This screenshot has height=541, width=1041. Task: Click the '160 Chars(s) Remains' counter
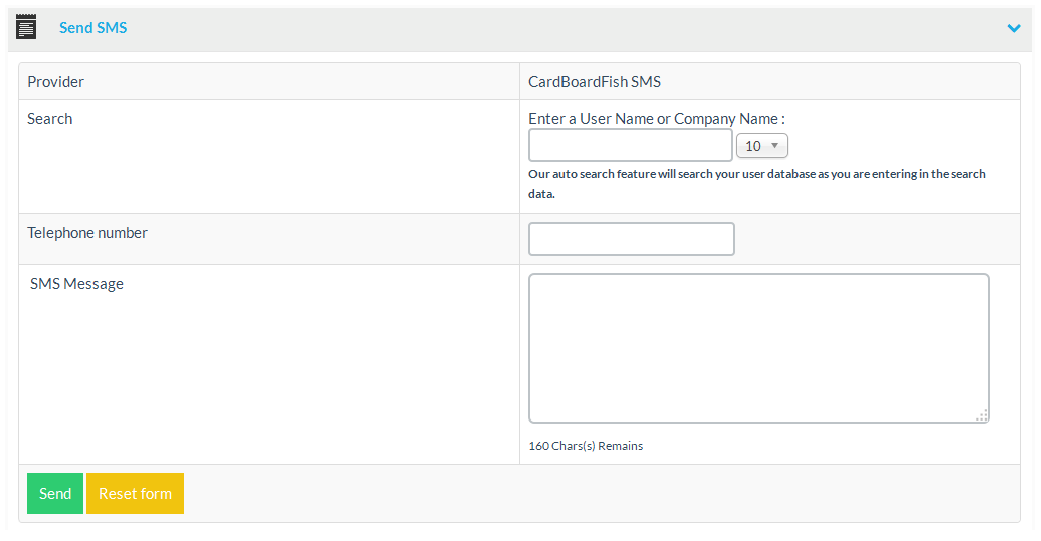pos(586,446)
